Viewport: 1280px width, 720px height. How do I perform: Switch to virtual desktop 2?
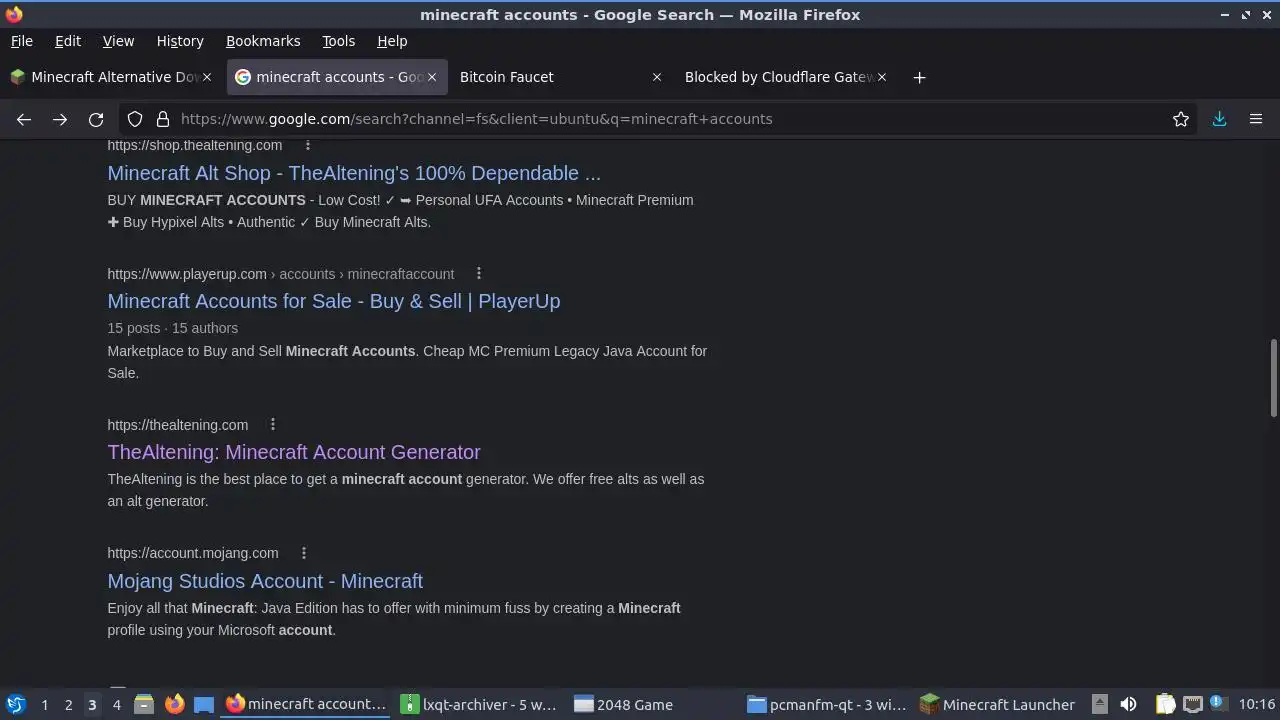pos(68,704)
